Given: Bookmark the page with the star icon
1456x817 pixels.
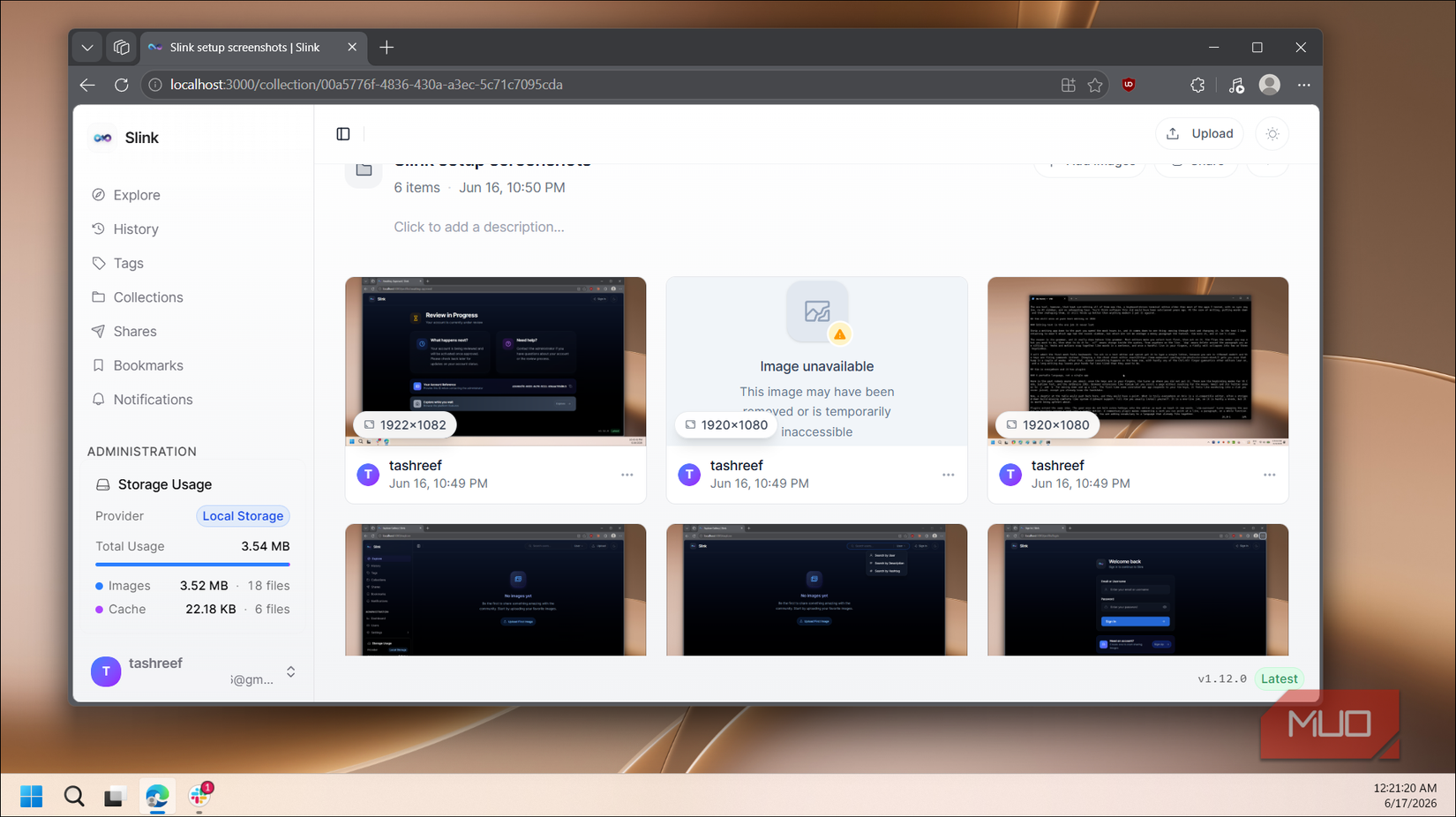Looking at the screenshot, I should click(1095, 85).
